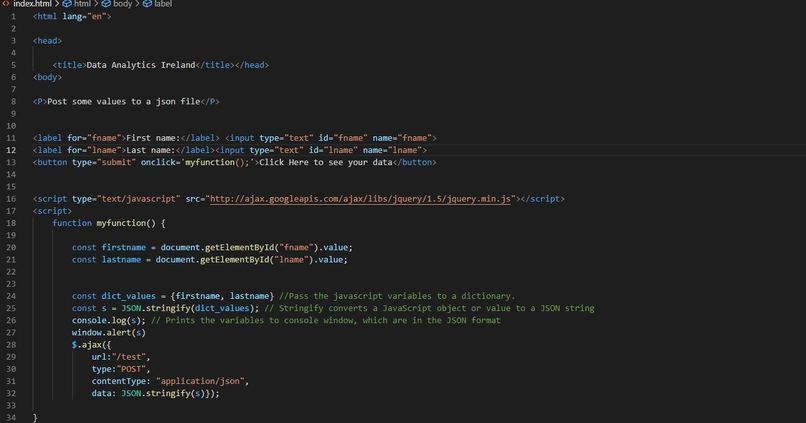Screen dimensions: 806x423
Task: Click the id="lname" attribute on line 12
Action: click(x=333, y=150)
